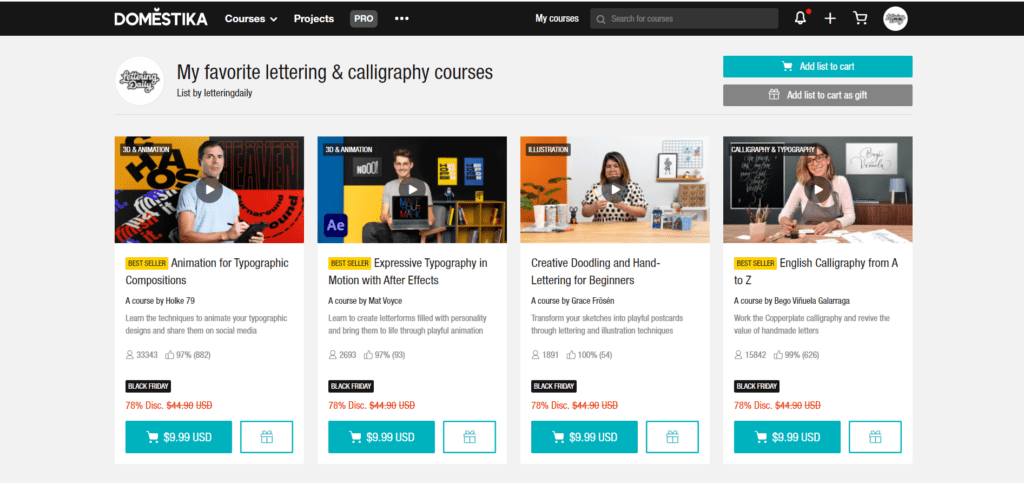The width and height of the screenshot is (1024, 483).
Task: Click gift icon for English Calligraphy course
Action: (875, 437)
